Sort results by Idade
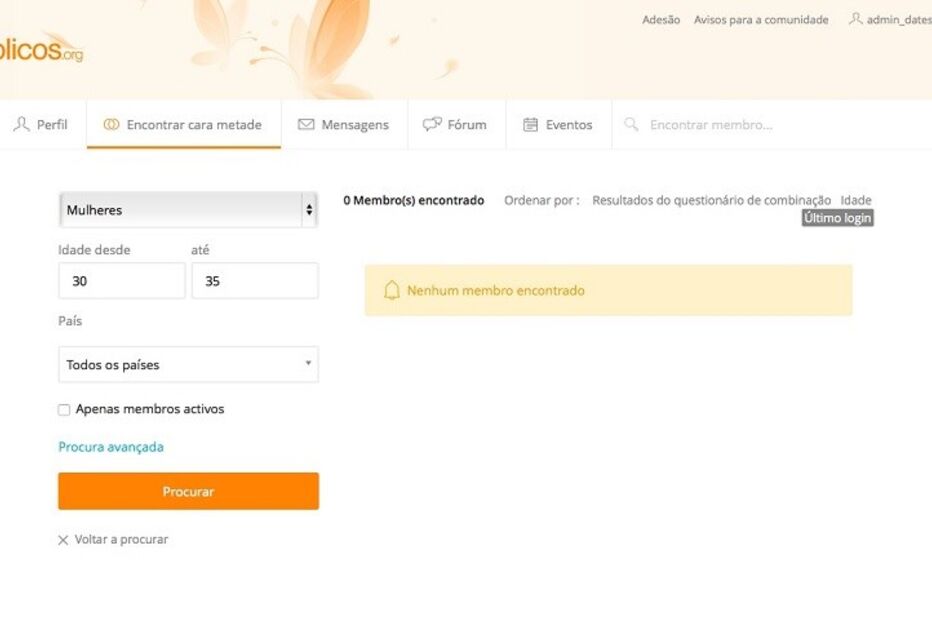This screenshot has width=932, height=621. pos(857,200)
